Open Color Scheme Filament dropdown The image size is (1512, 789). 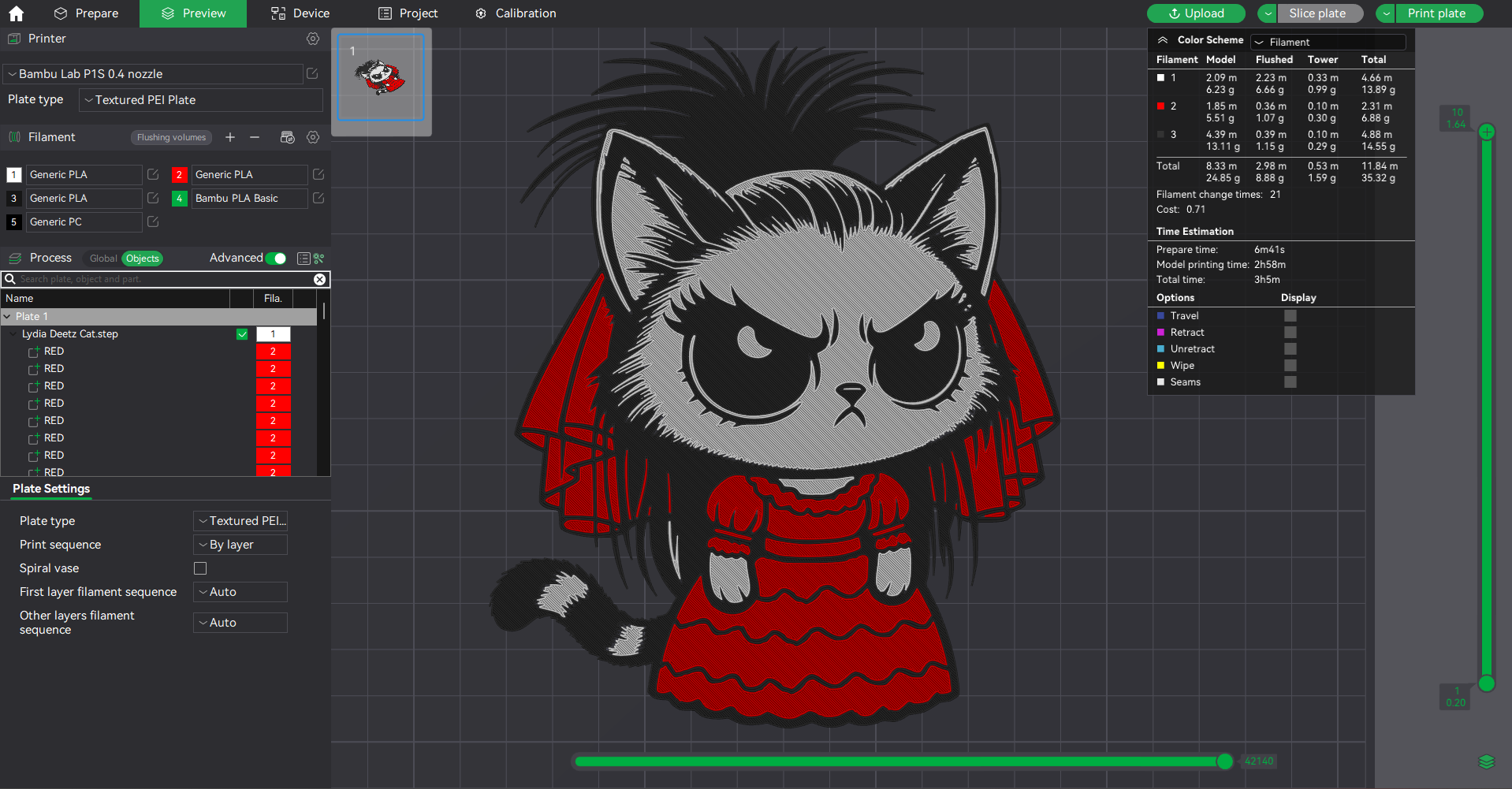(x=1328, y=42)
